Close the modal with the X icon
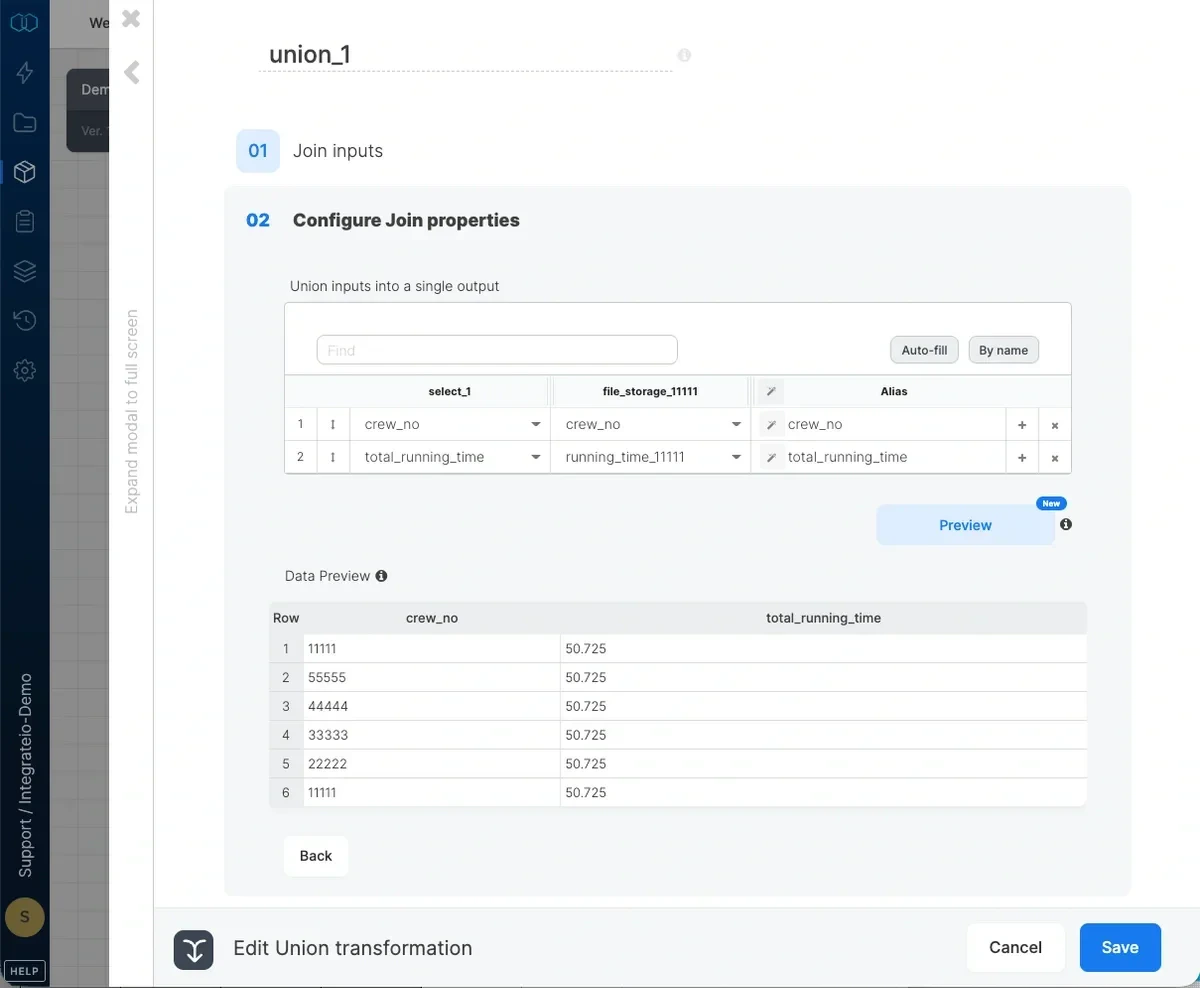This screenshot has height=988, width=1200. point(131,18)
